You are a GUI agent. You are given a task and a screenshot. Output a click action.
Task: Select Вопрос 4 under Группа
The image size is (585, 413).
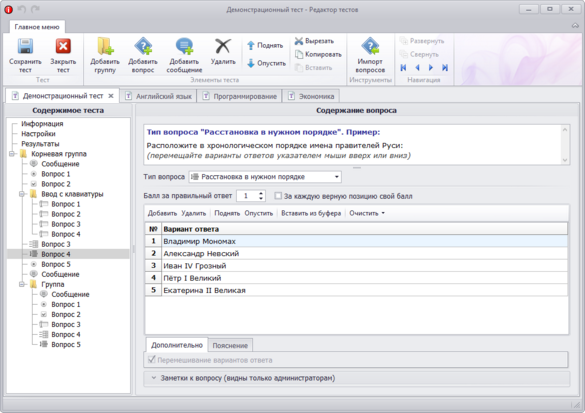point(66,334)
